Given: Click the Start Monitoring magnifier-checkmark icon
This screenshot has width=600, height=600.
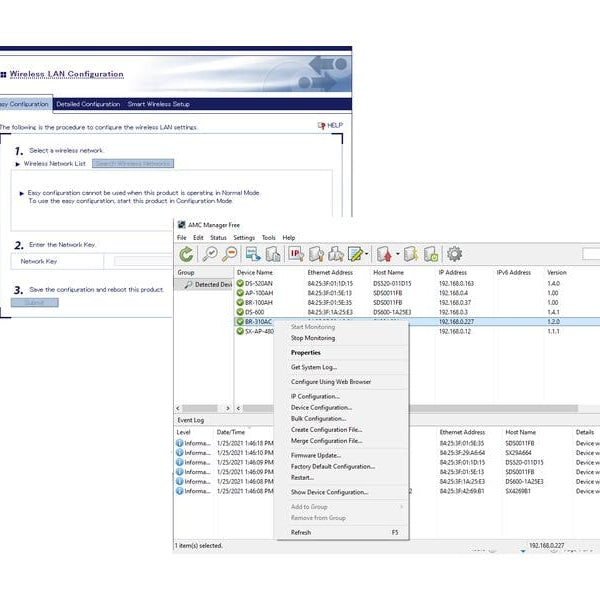Looking at the screenshot, I should [210, 254].
